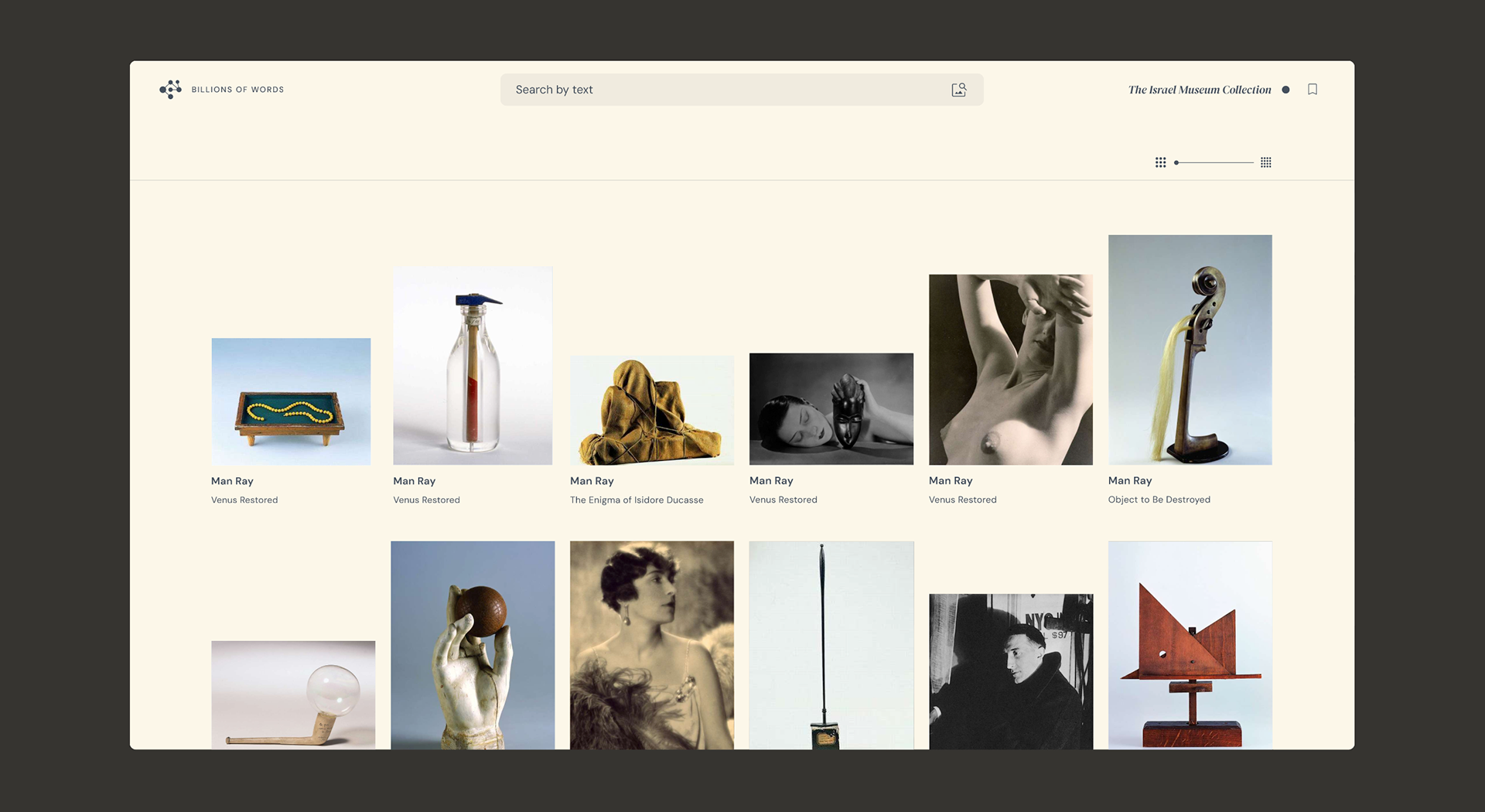Click The Enigma of Isidore Ducasse title
This screenshot has width=1485, height=812.
tap(637, 500)
